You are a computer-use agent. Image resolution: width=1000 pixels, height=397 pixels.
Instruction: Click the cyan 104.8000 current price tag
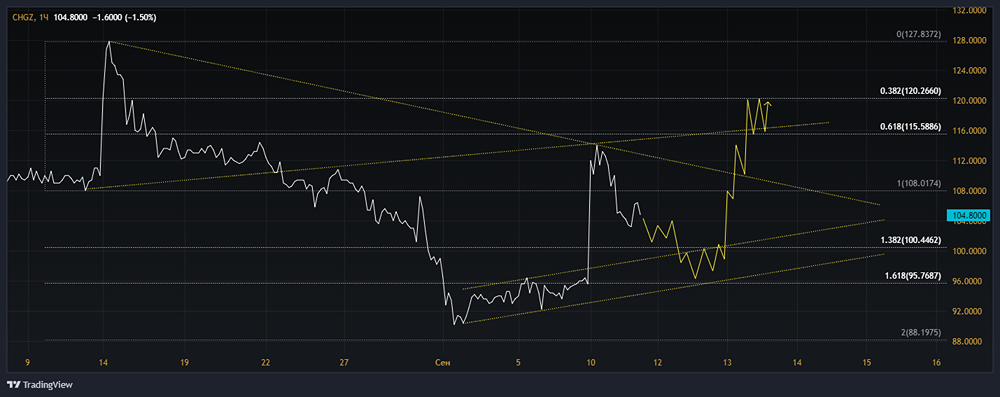point(969,216)
